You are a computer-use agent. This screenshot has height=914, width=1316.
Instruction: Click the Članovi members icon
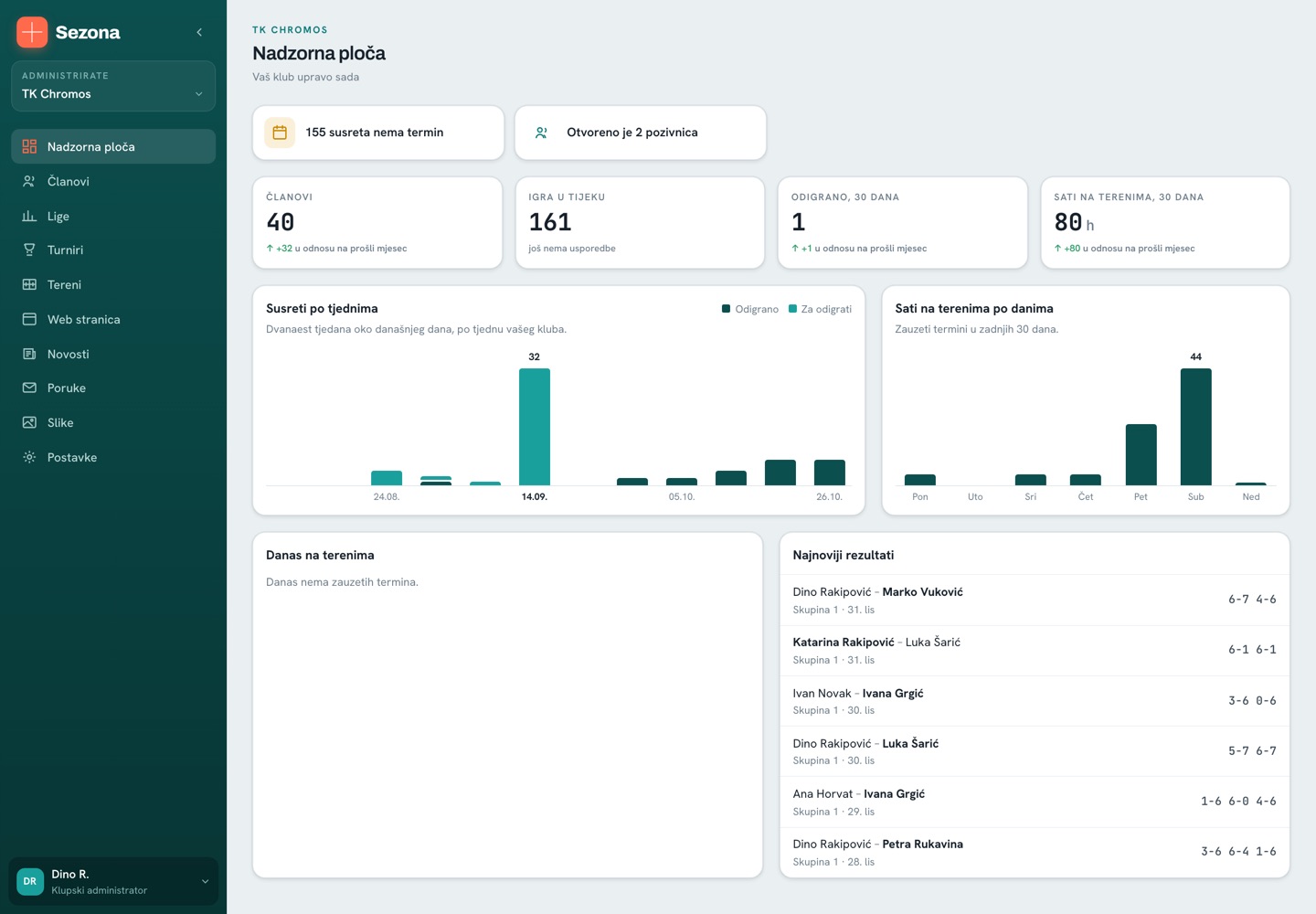coord(29,181)
